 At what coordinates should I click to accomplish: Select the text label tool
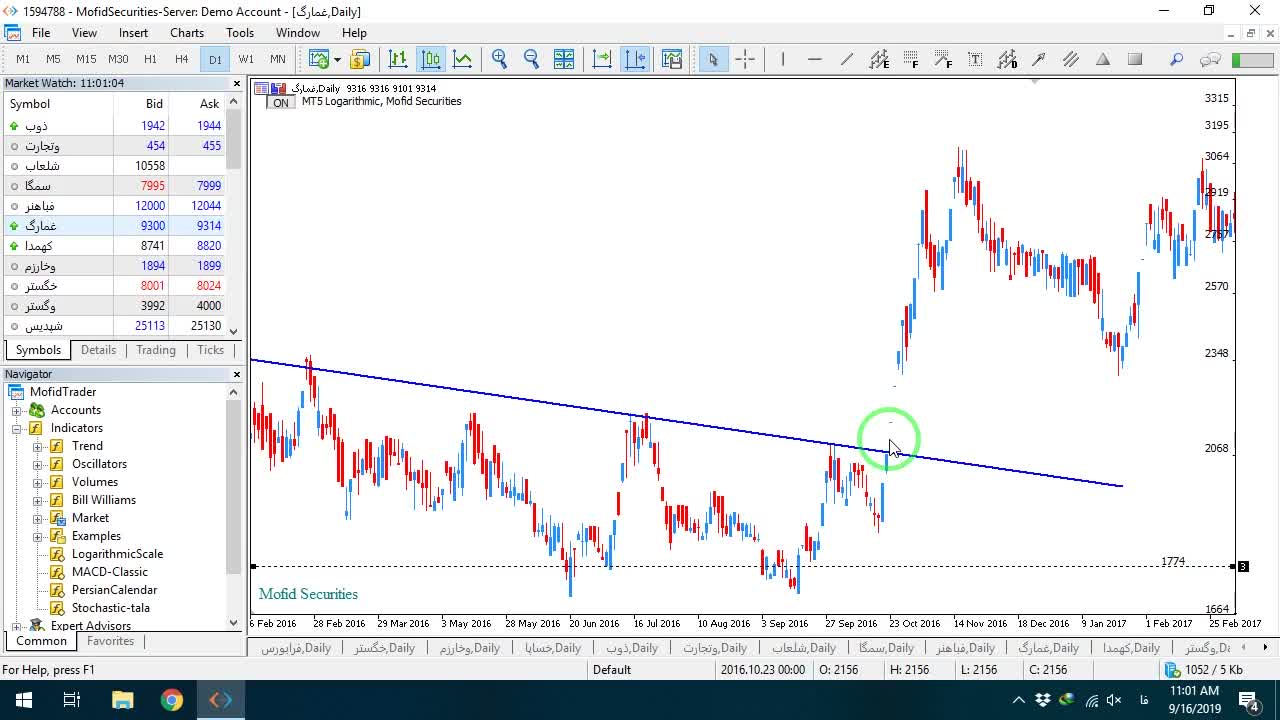pos(975,59)
